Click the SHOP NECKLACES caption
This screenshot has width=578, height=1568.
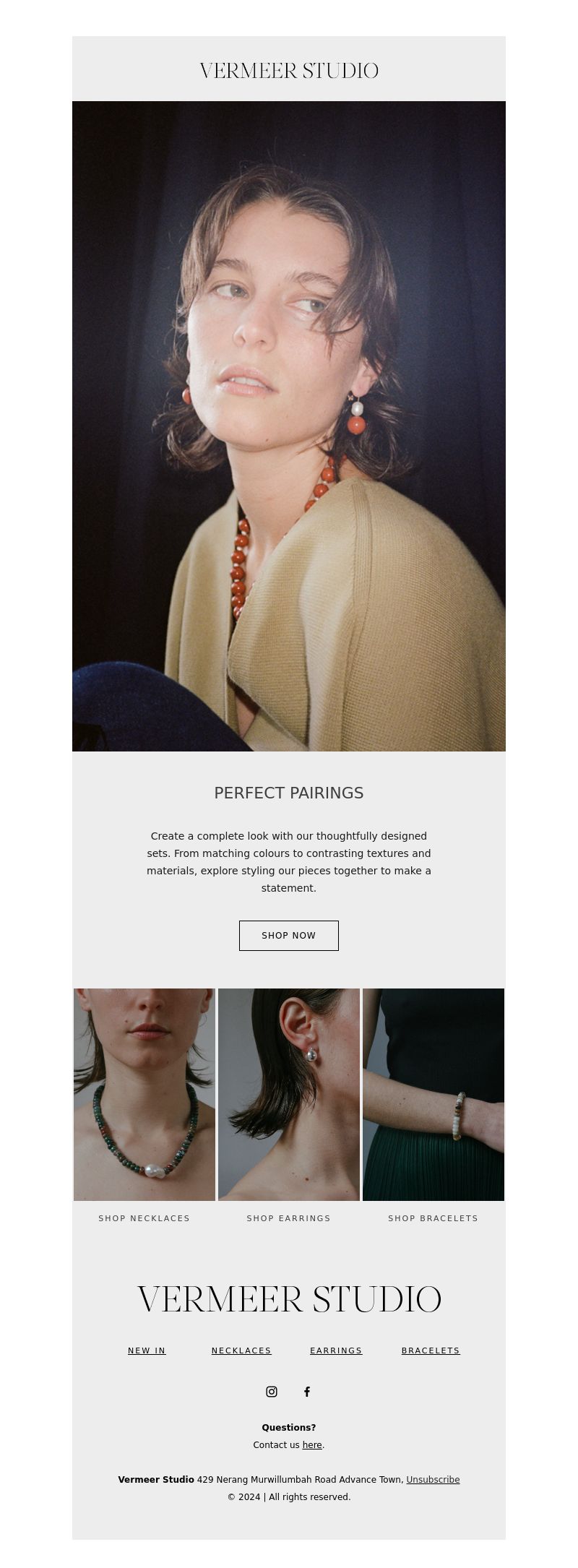(x=144, y=1218)
